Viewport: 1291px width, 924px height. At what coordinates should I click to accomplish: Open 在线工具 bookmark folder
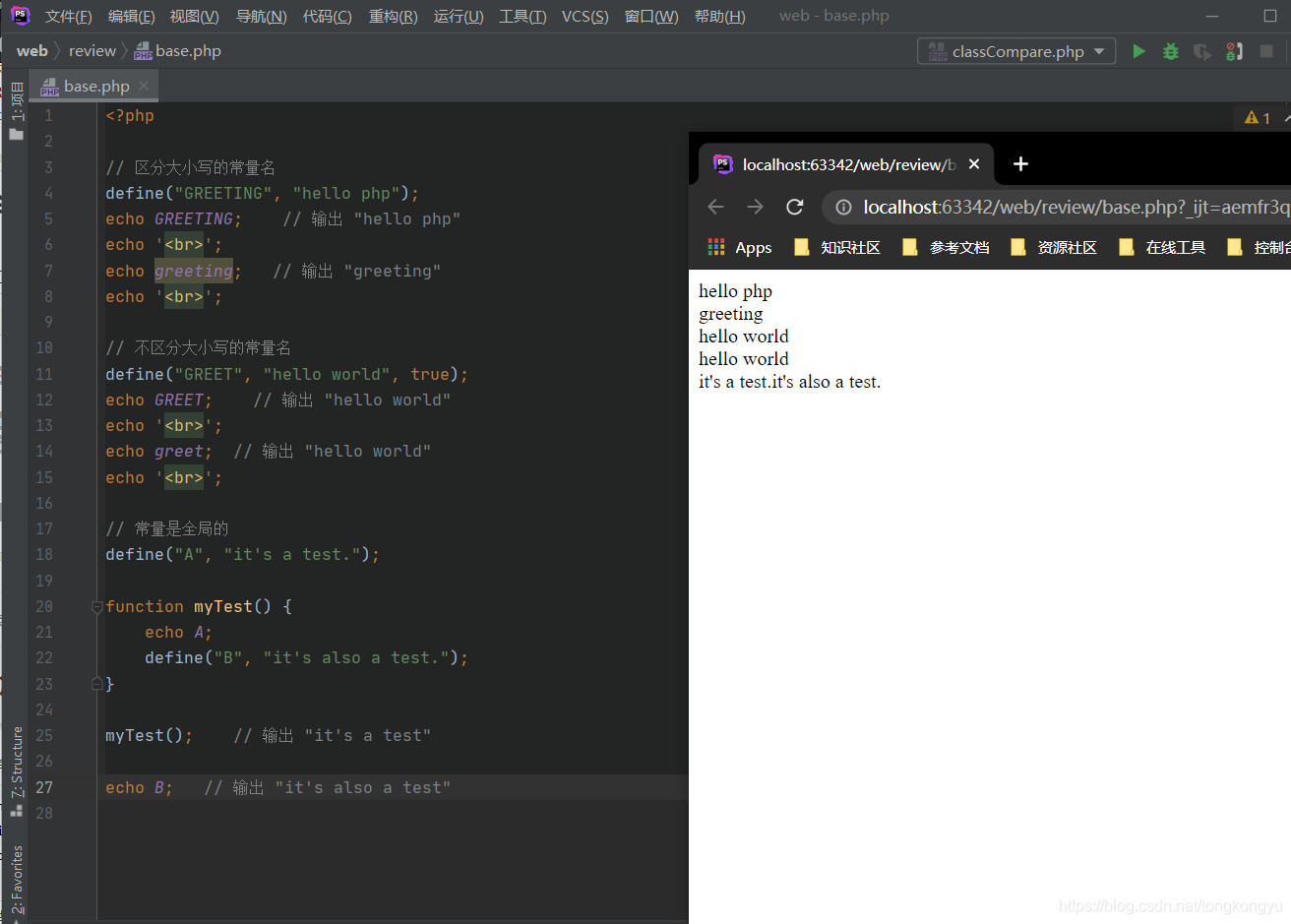pyautogui.click(x=1163, y=247)
